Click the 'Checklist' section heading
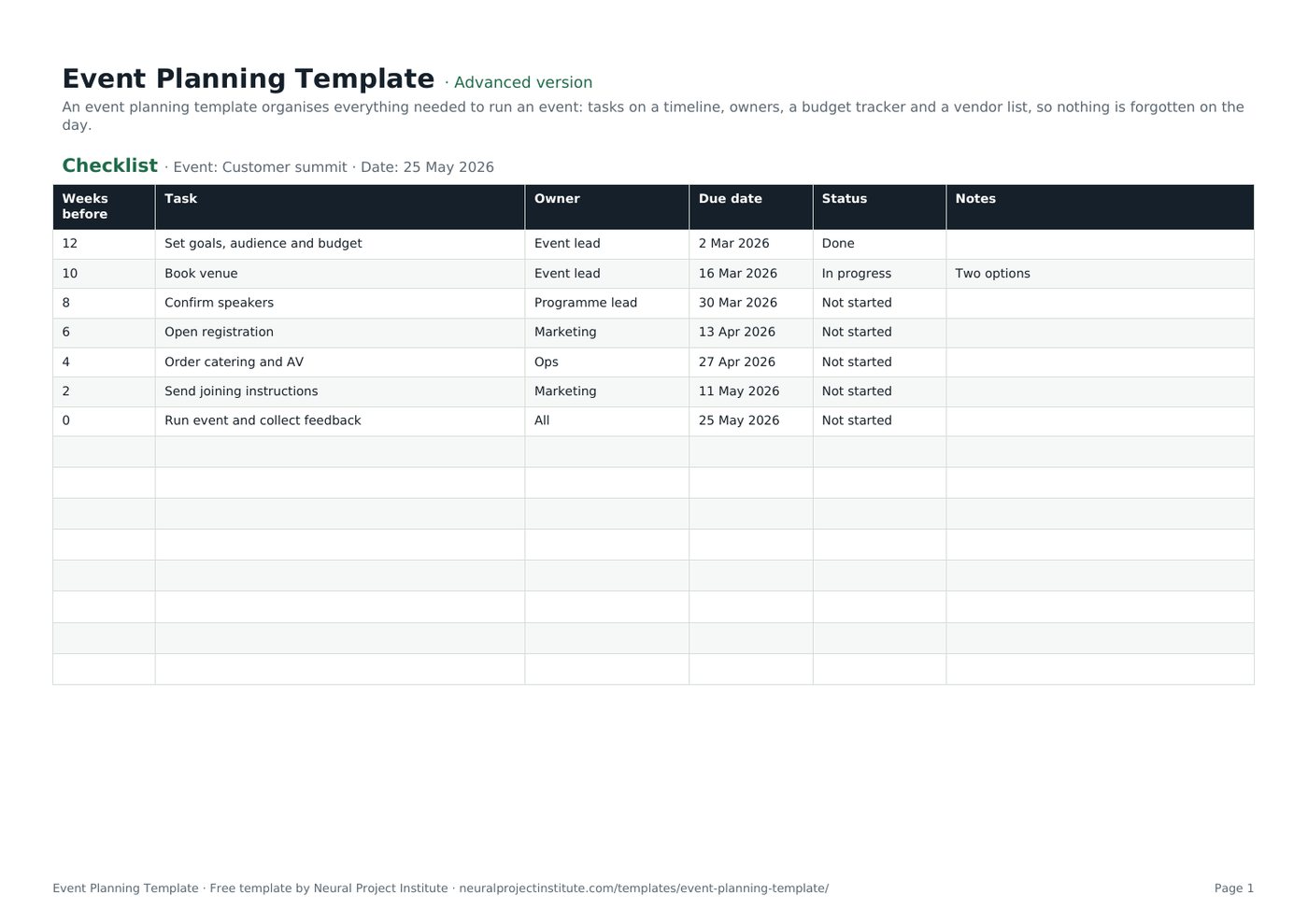Image resolution: width=1308 pixels, height=924 pixels. point(109,165)
